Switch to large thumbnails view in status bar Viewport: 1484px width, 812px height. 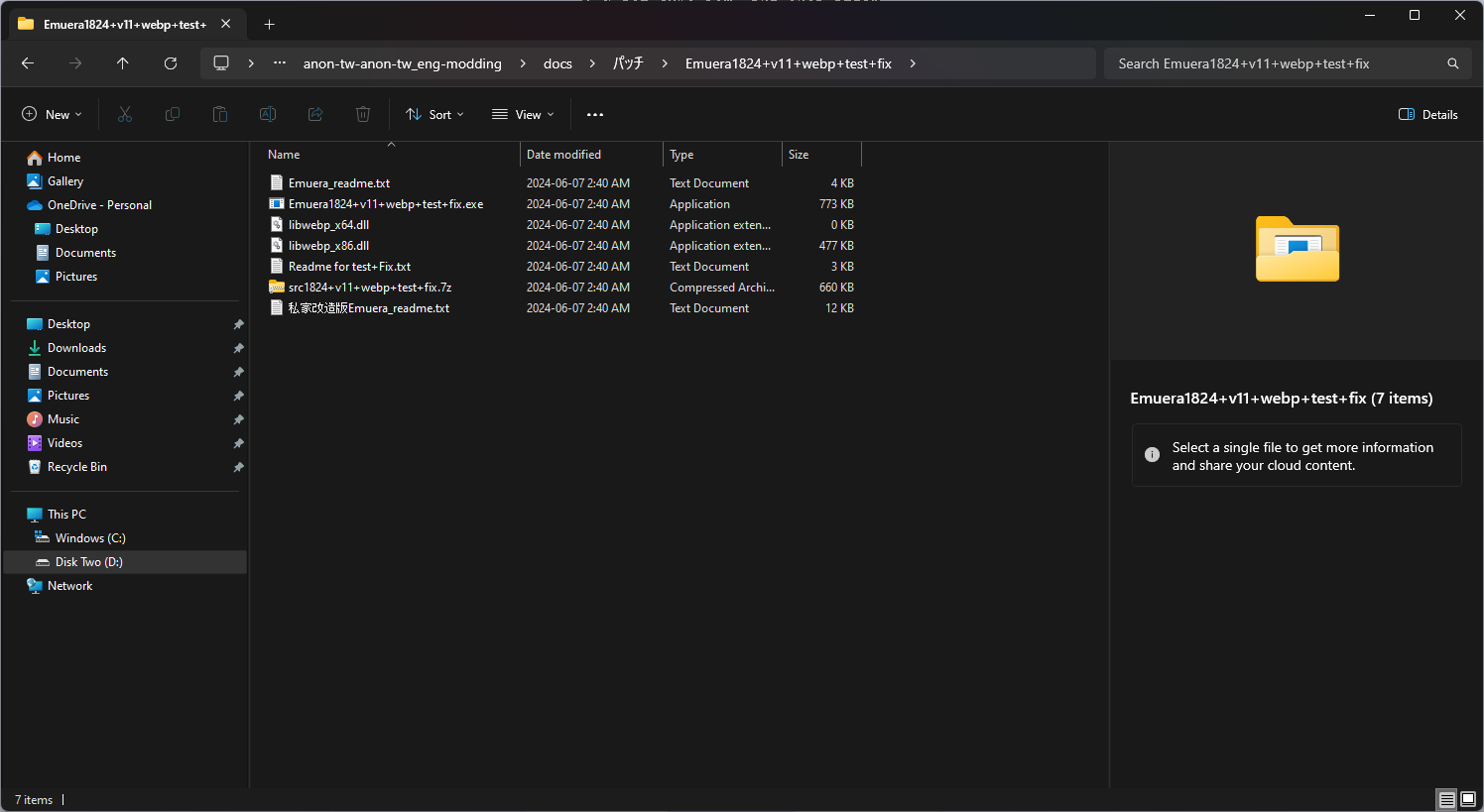point(1468,799)
